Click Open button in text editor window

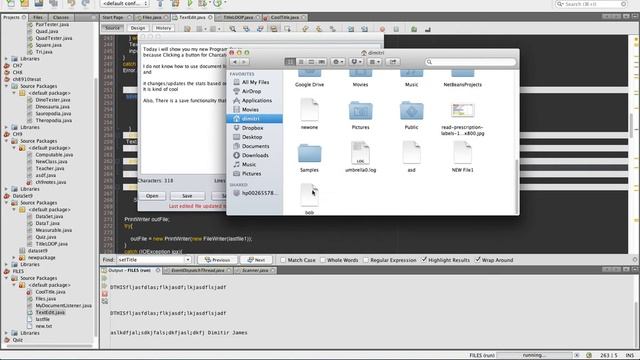tap(152, 196)
